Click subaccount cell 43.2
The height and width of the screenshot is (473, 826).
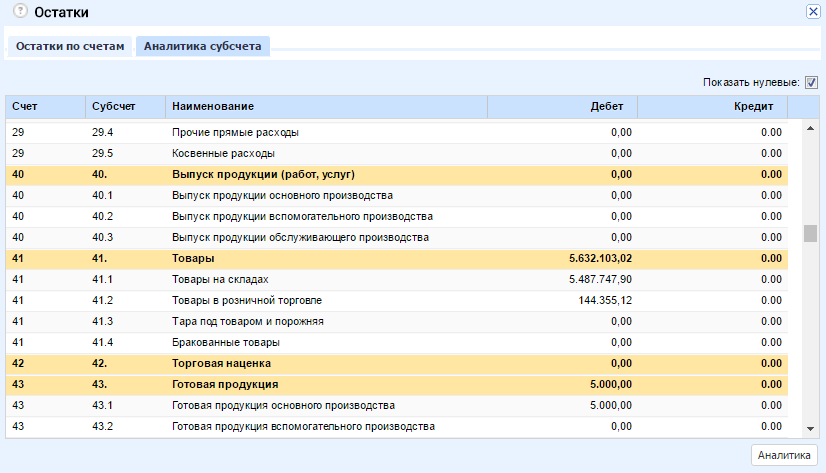(103, 427)
